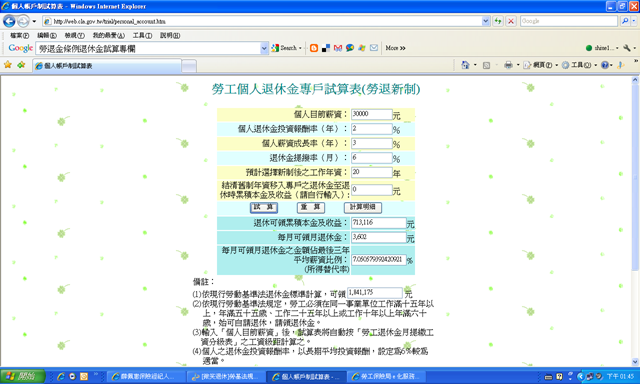Click the income replacement ratio result field
The image size is (640, 384).
coord(378,260)
